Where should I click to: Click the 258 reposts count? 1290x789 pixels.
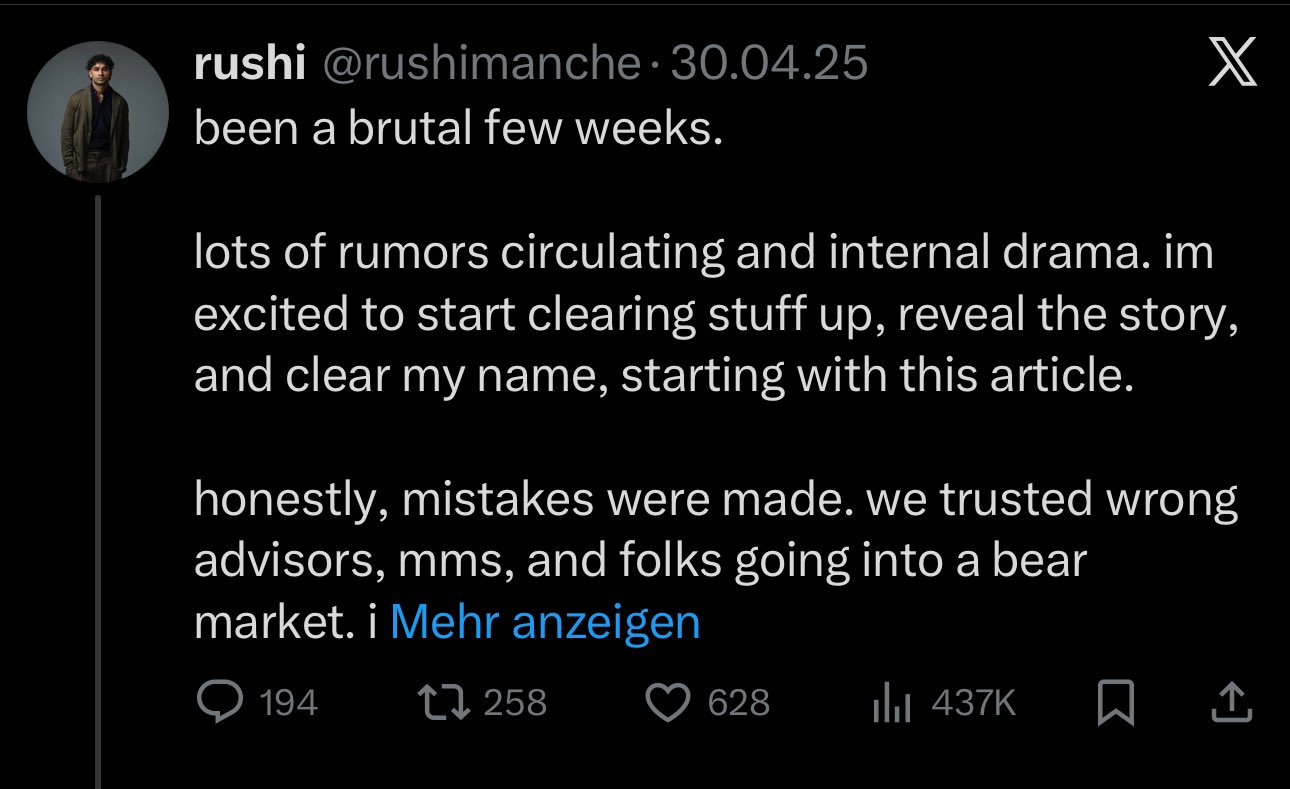pyautogui.click(x=515, y=703)
